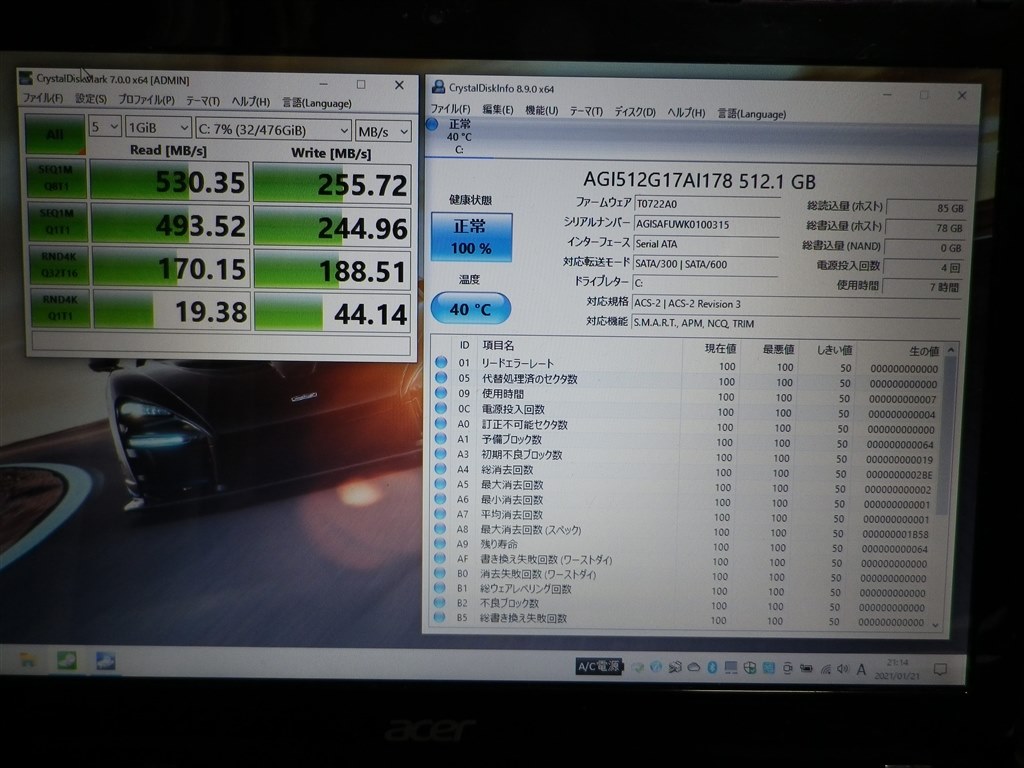Image resolution: width=1024 pixels, height=768 pixels.
Task: Open ヘルプ(H) menu in CrystalDiskInfo
Action: pyautogui.click(x=686, y=112)
